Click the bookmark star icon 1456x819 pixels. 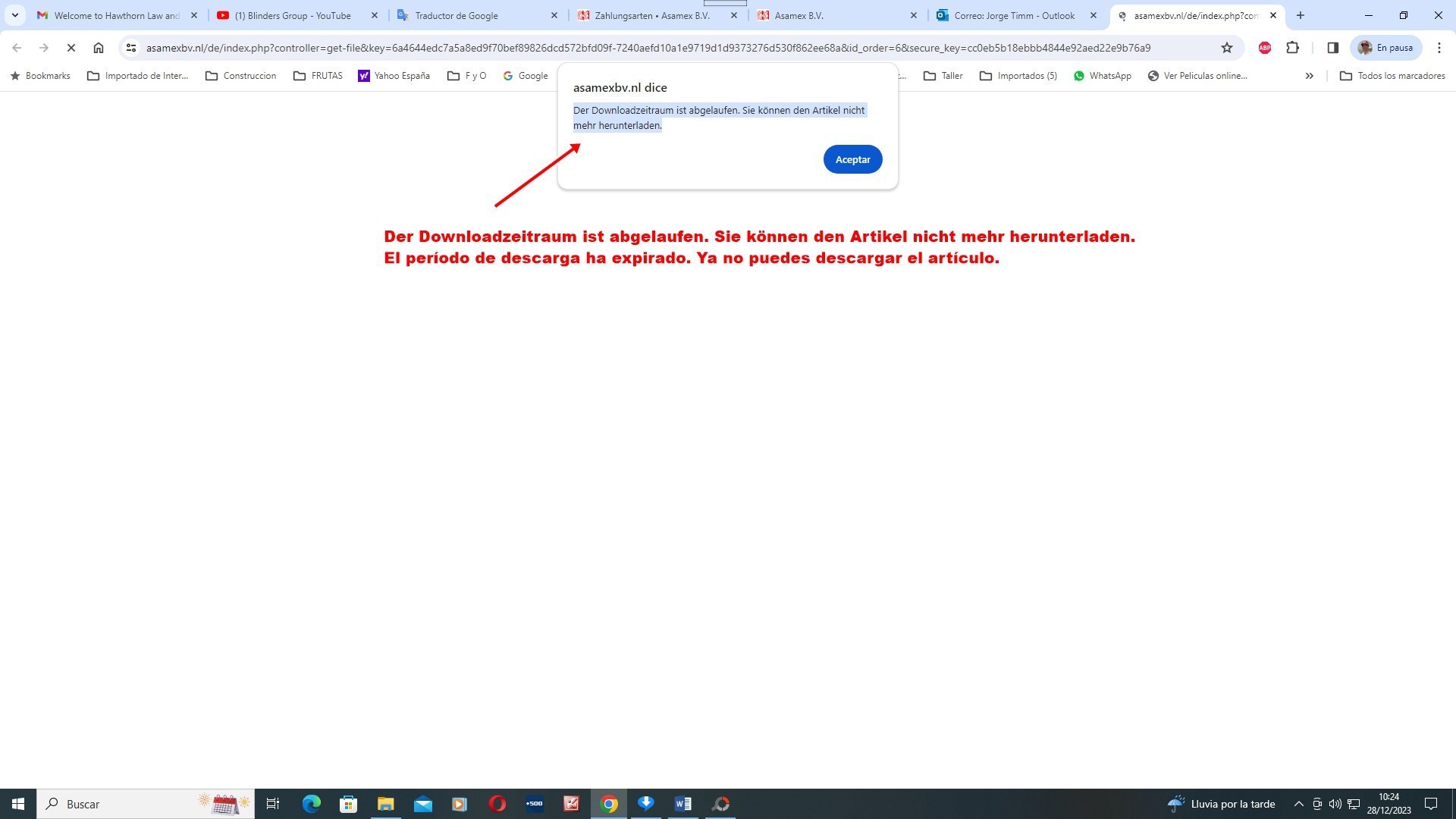(x=1226, y=48)
